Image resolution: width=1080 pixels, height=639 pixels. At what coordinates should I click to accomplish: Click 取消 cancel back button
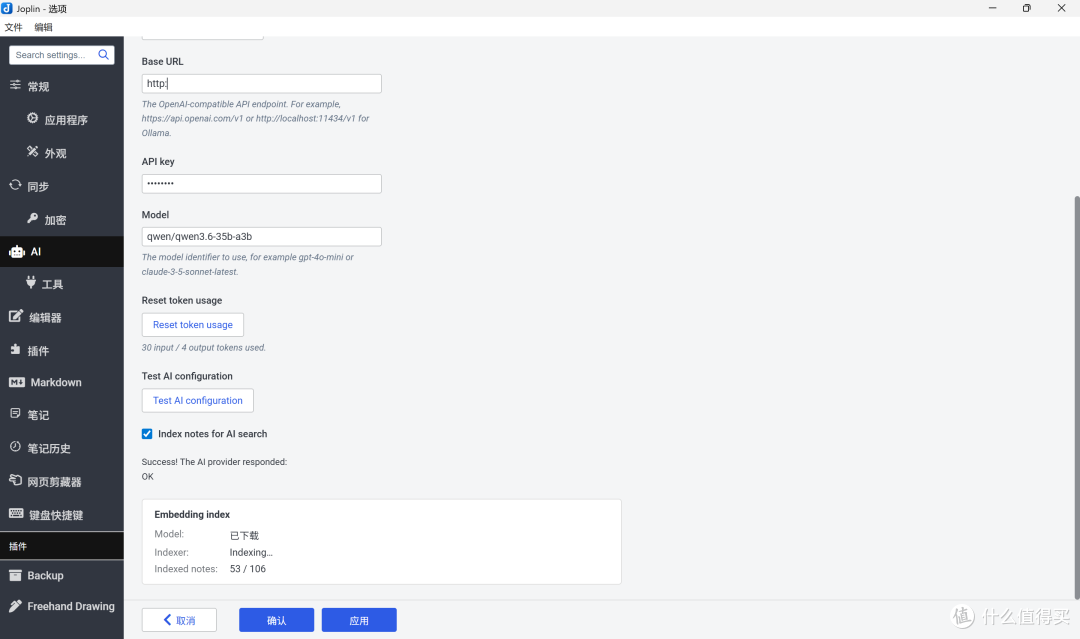(x=179, y=620)
